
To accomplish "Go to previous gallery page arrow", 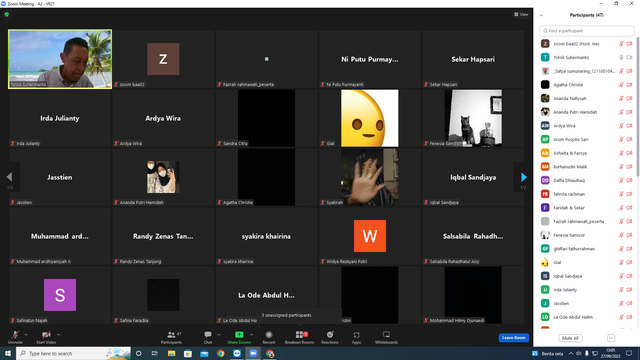I will pyautogui.click(x=9, y=177).
